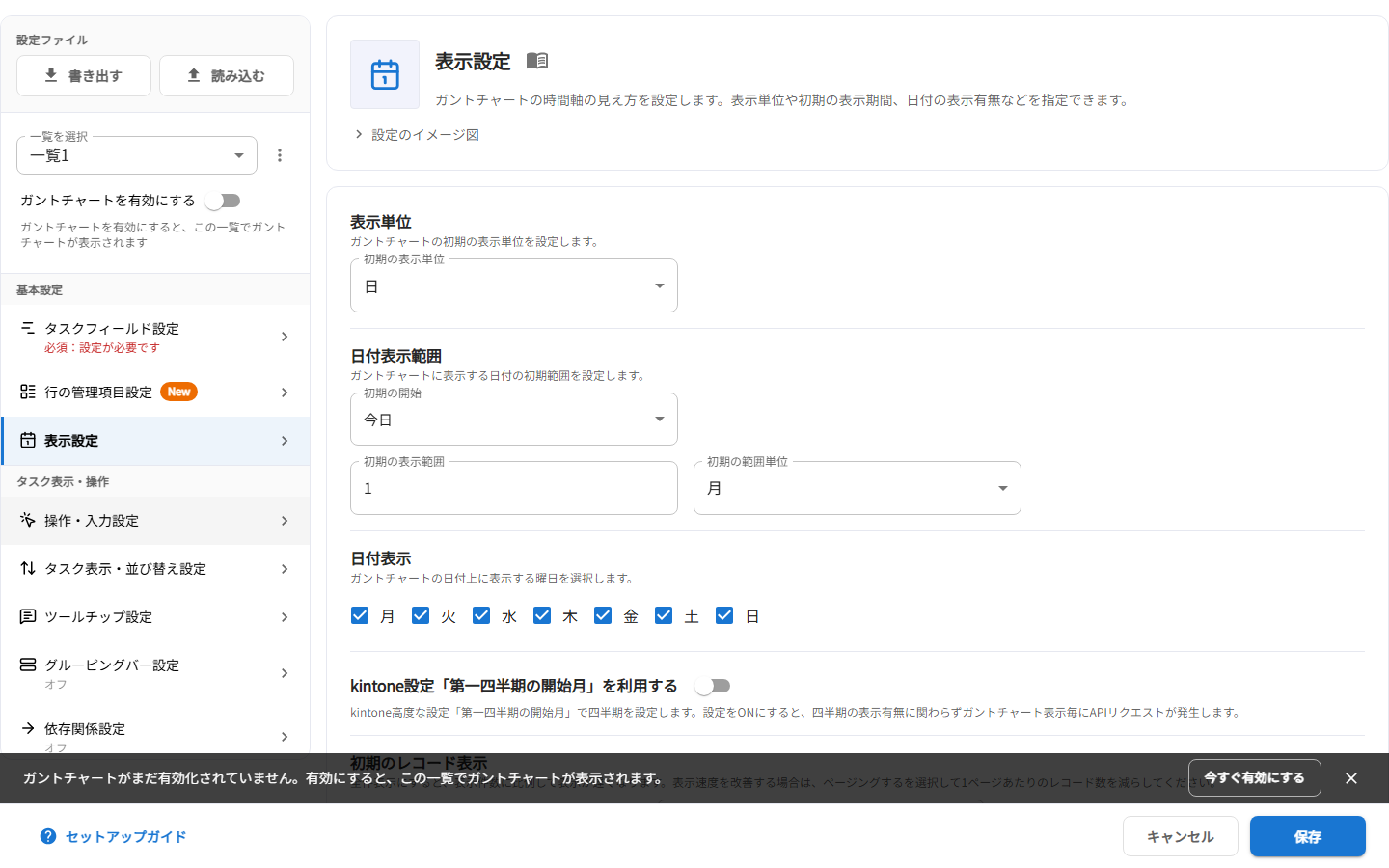Click the sort arrows icon for タスク表示・並び替え設定
The image size is (1389, 868).
pyautogui.click(x=28, y=568)
